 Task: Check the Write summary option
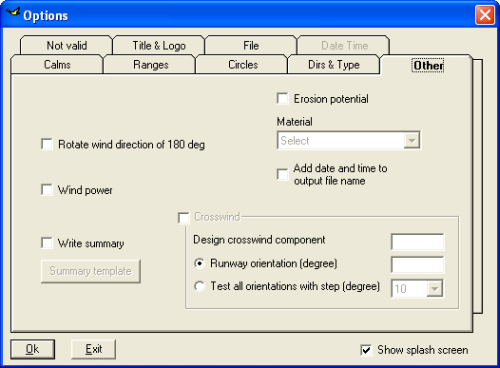tap(47, 243)
